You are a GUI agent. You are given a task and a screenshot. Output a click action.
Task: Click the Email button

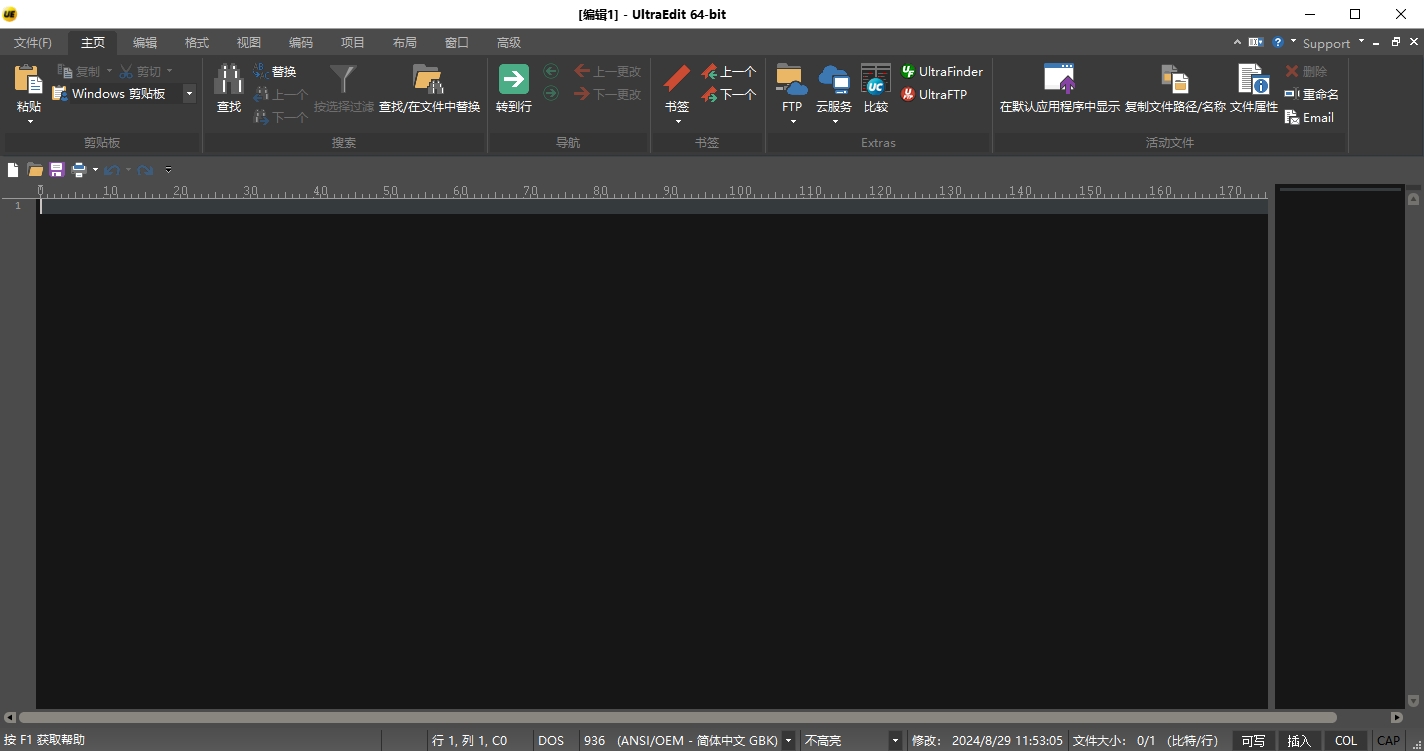click(x=1309, y=118)
